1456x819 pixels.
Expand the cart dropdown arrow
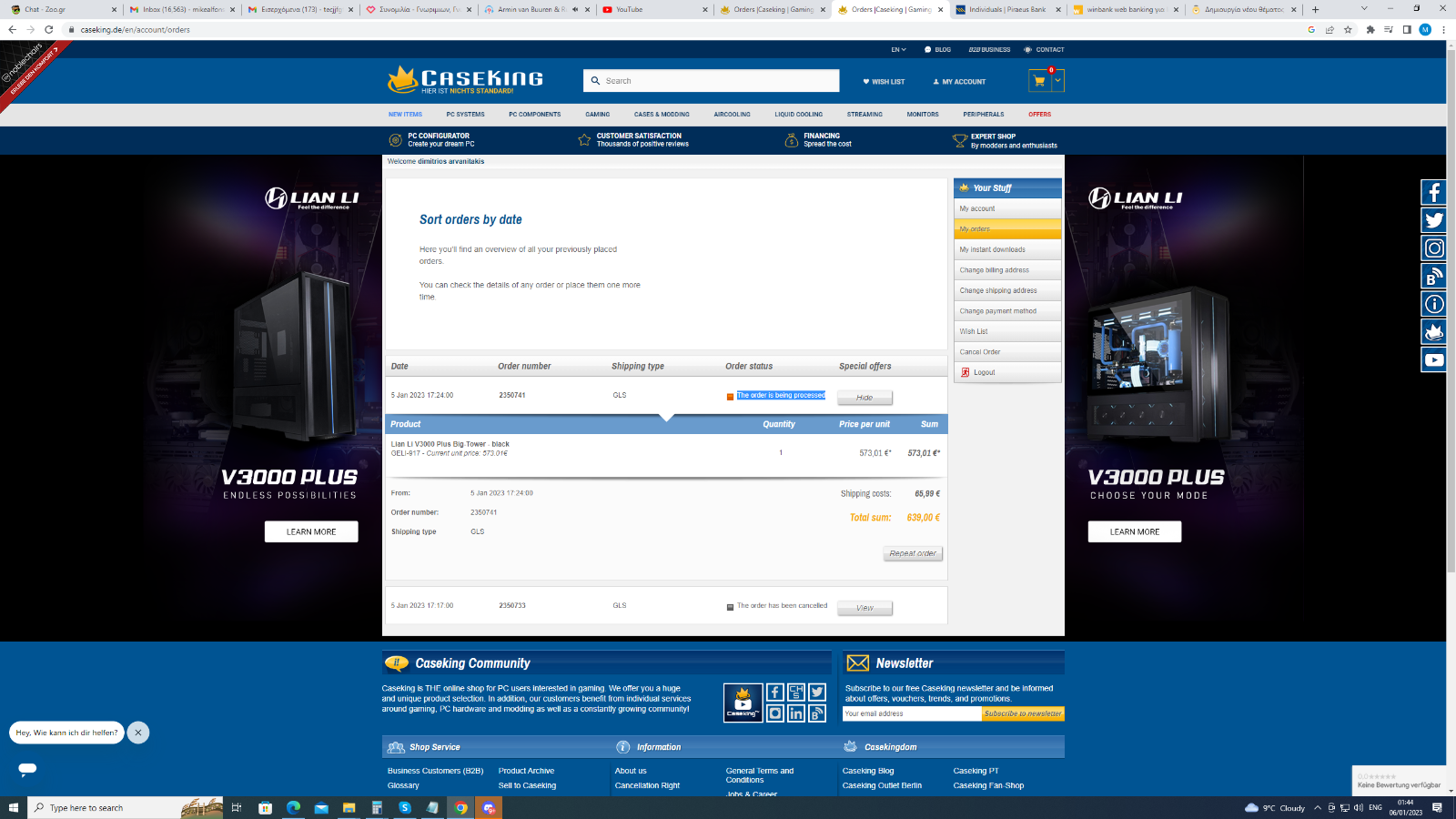click(x=1057, y=81)
